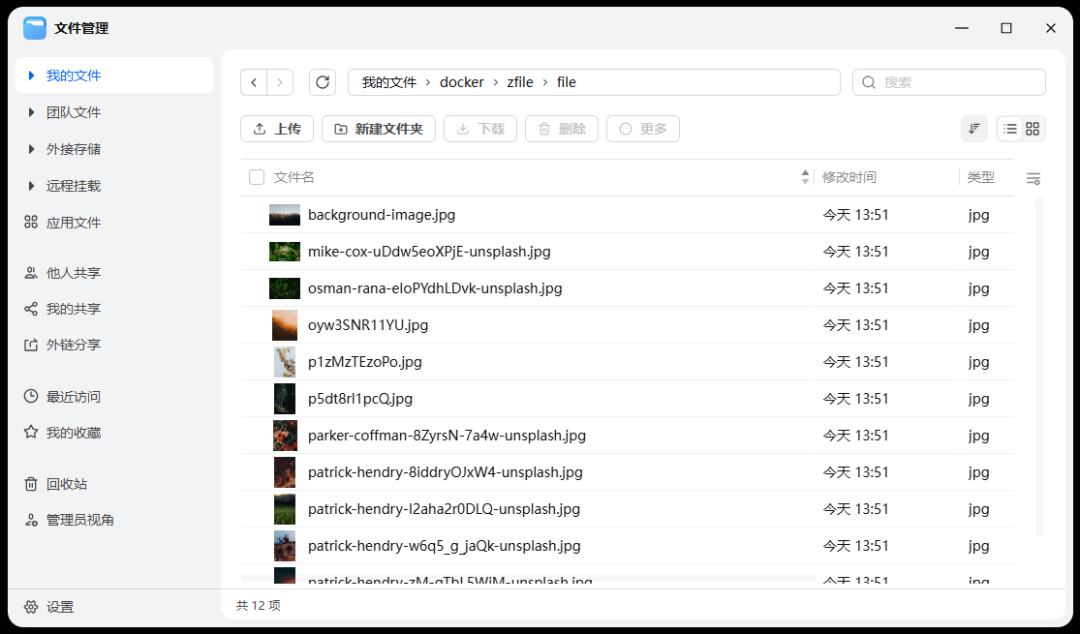Click the 上传 button
The height and width of the screenshot is (634, 1080).
pyautogui.click(x=277, y=129)
